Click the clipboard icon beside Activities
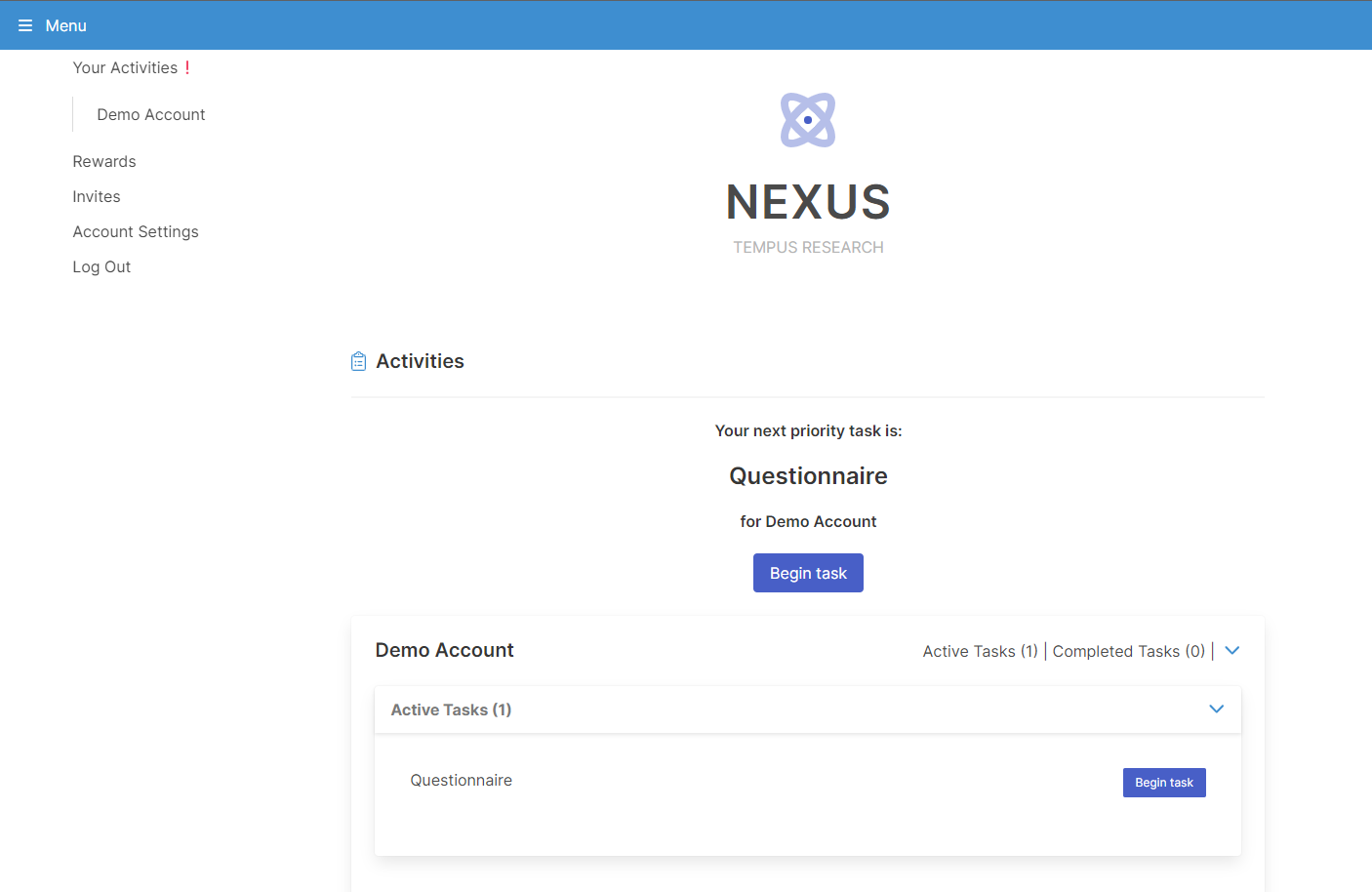This screenshot has height=892, width=1372. pyautogui.click(x=357, y=360)
